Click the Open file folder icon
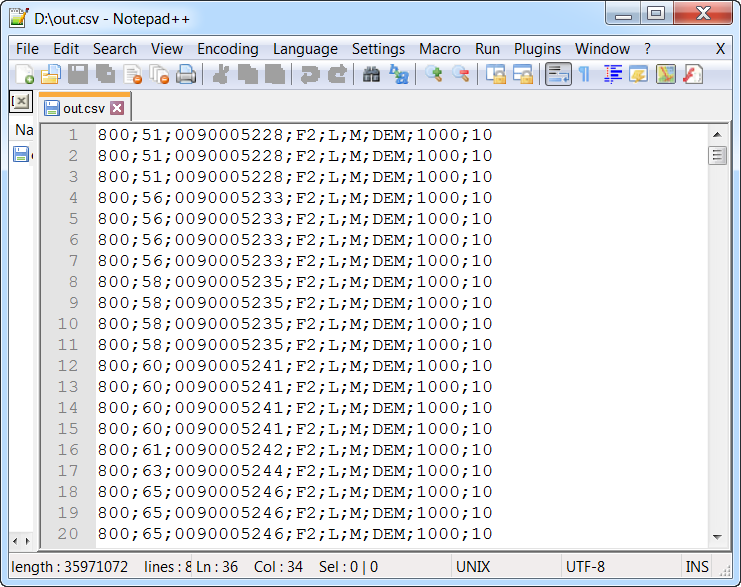This screenshot has height=587, width=741. (51, 75)
